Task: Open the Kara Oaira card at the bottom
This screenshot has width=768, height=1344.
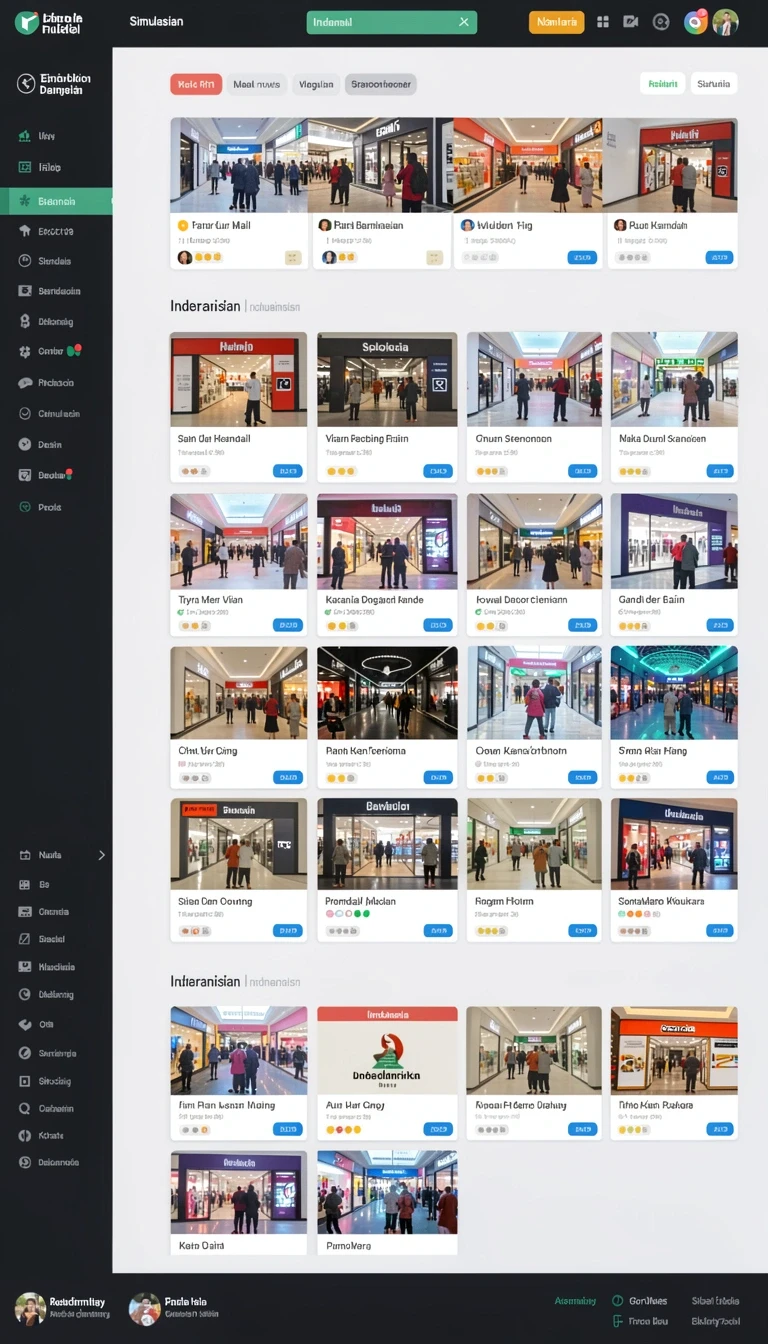Action: coord(239,1203)
